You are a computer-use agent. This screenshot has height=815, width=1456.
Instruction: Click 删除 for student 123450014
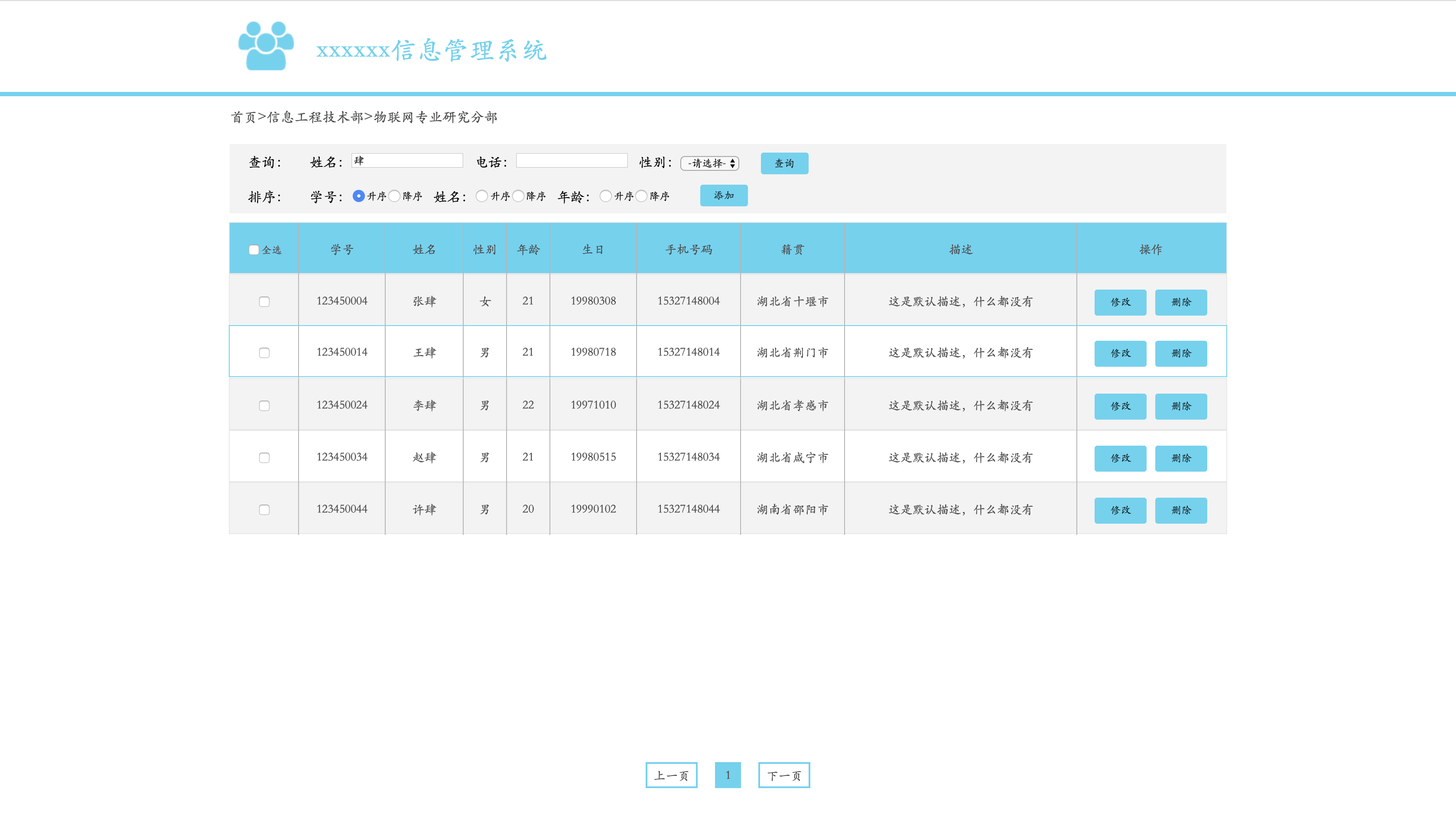click(1181, 353)
